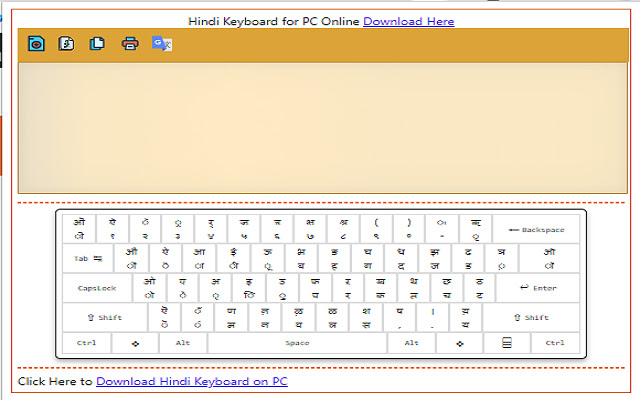The height and width of the screenshot is (400, 640).
Task: Click the फ / प key
Action: pyautogui.click(x=315, y=288)
